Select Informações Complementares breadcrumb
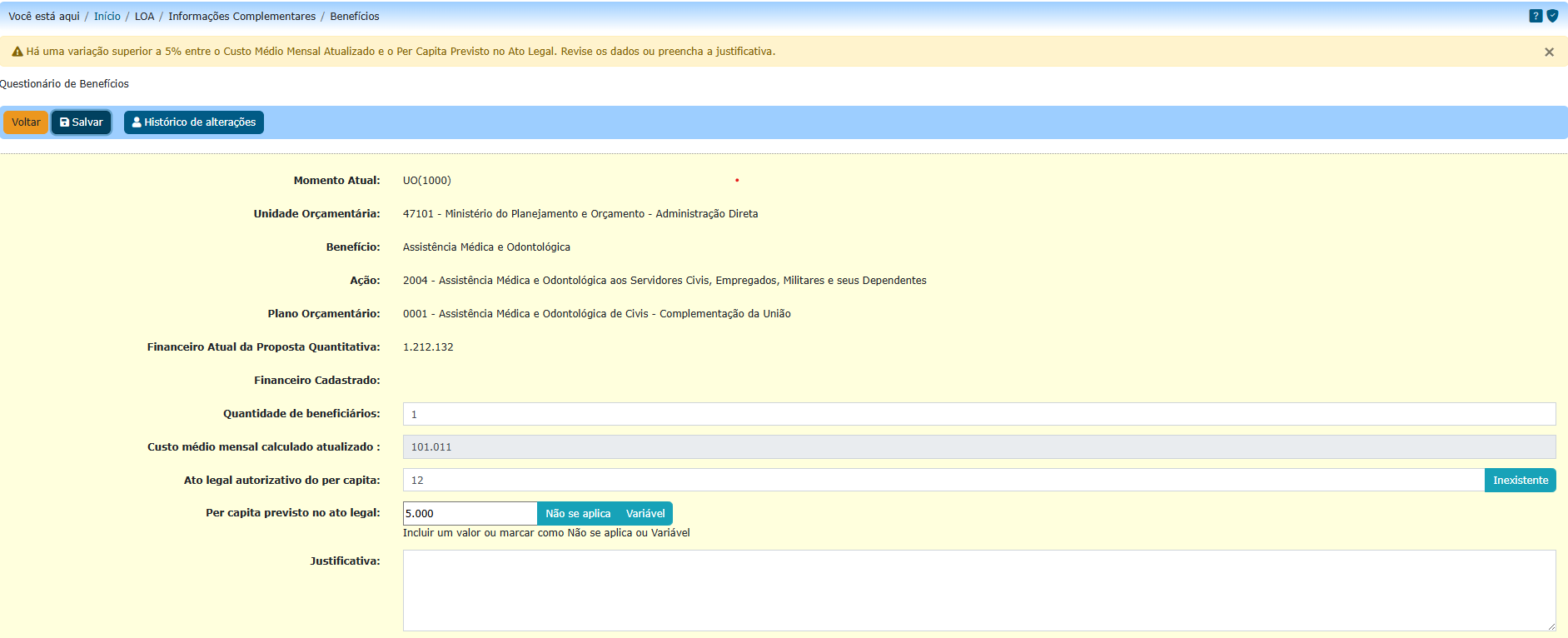The image size is (1568, 638). tap(242, 16)
